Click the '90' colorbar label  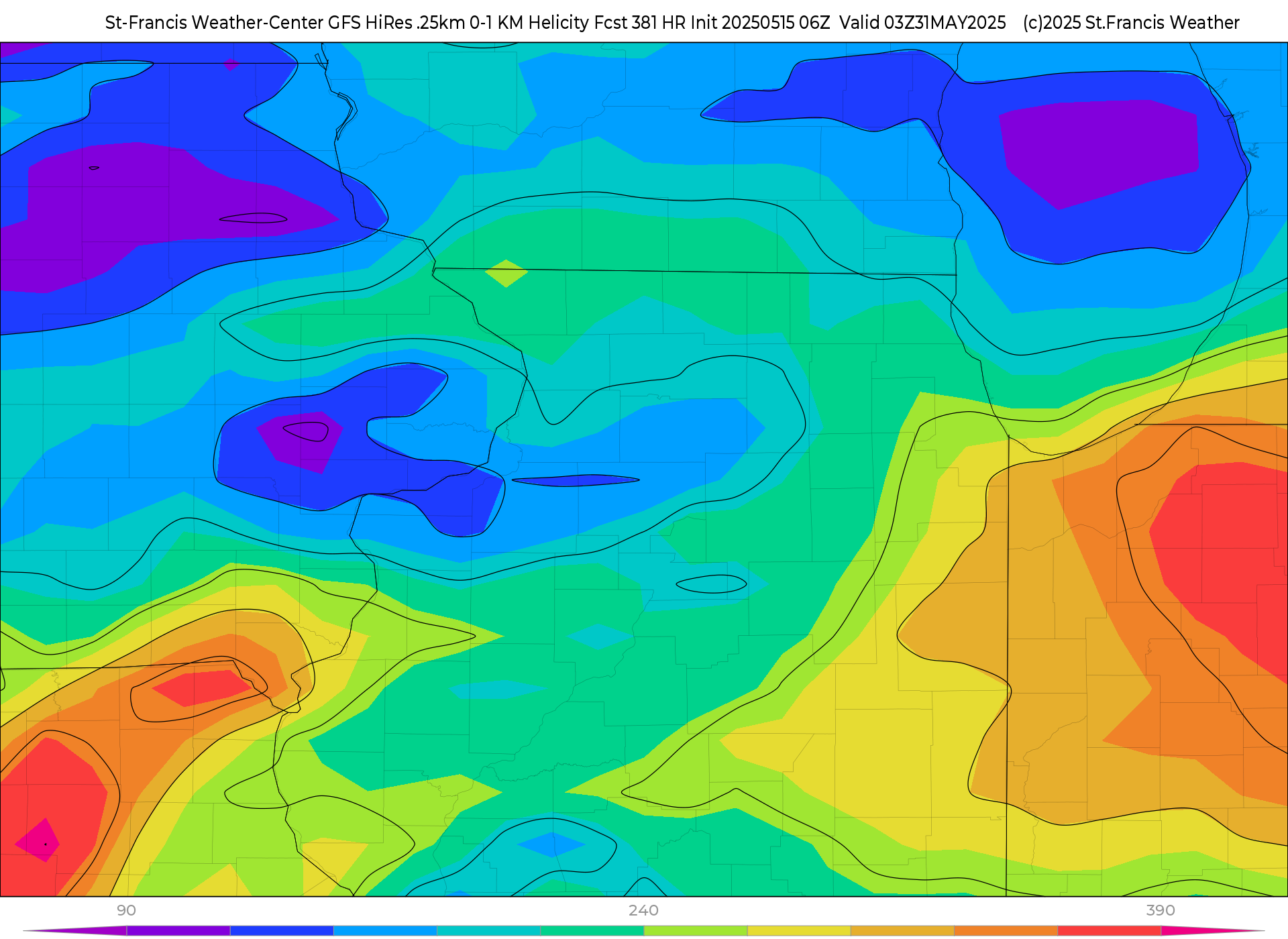pyautogui.click(x=126, y=910)
